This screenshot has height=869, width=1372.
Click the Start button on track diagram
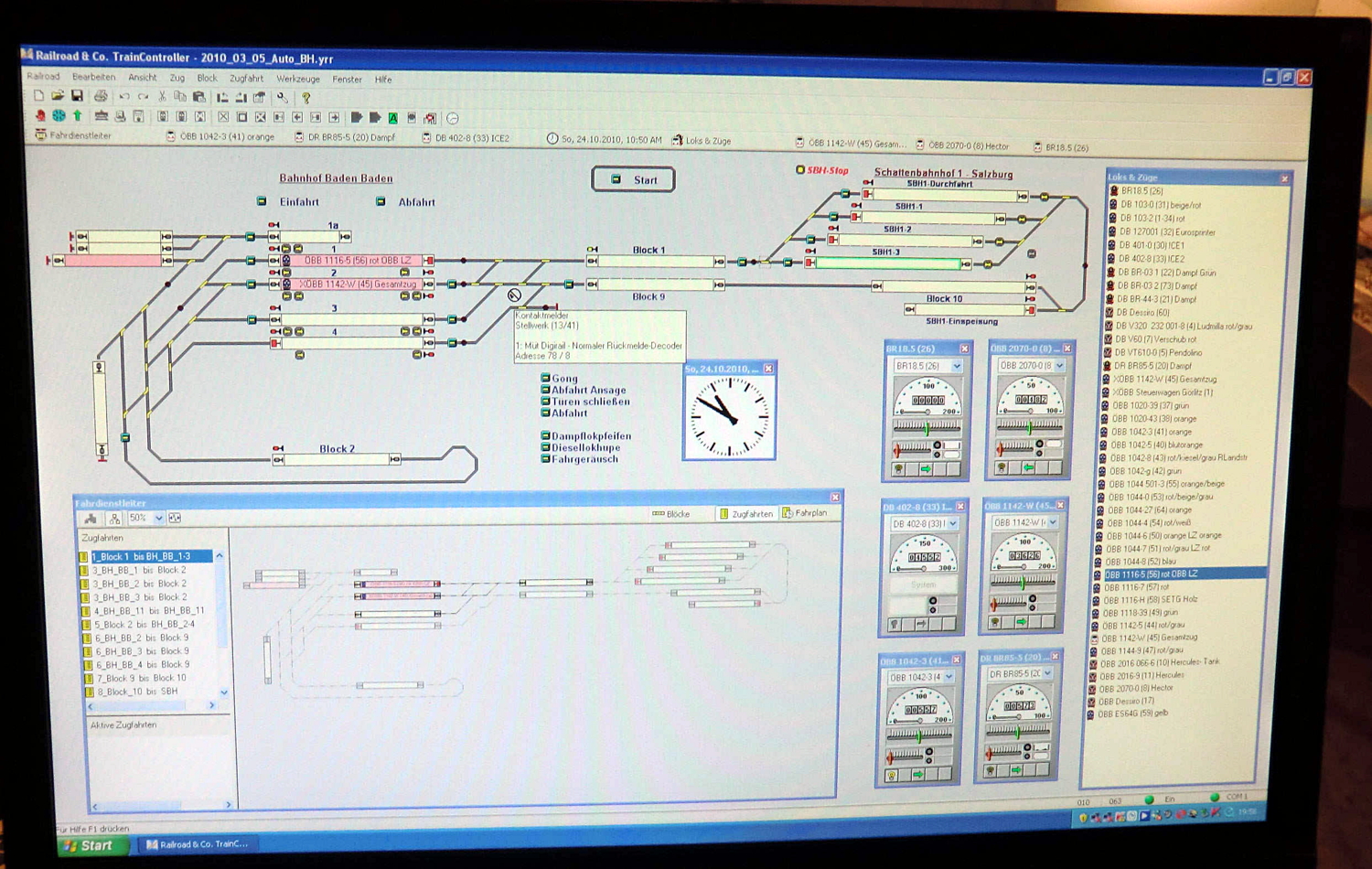tap(634, 179)
